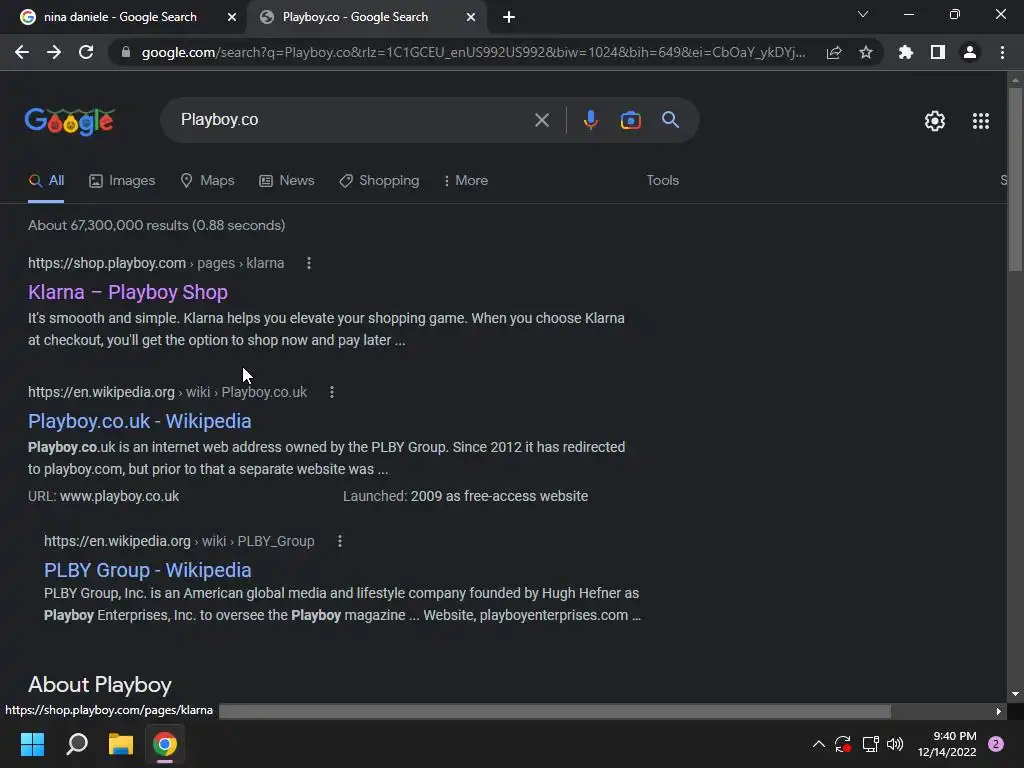Viewport: 1024px width, 768px height.
Task: Click the vertical scrollbar down arrow
Action: (1015, 694)
